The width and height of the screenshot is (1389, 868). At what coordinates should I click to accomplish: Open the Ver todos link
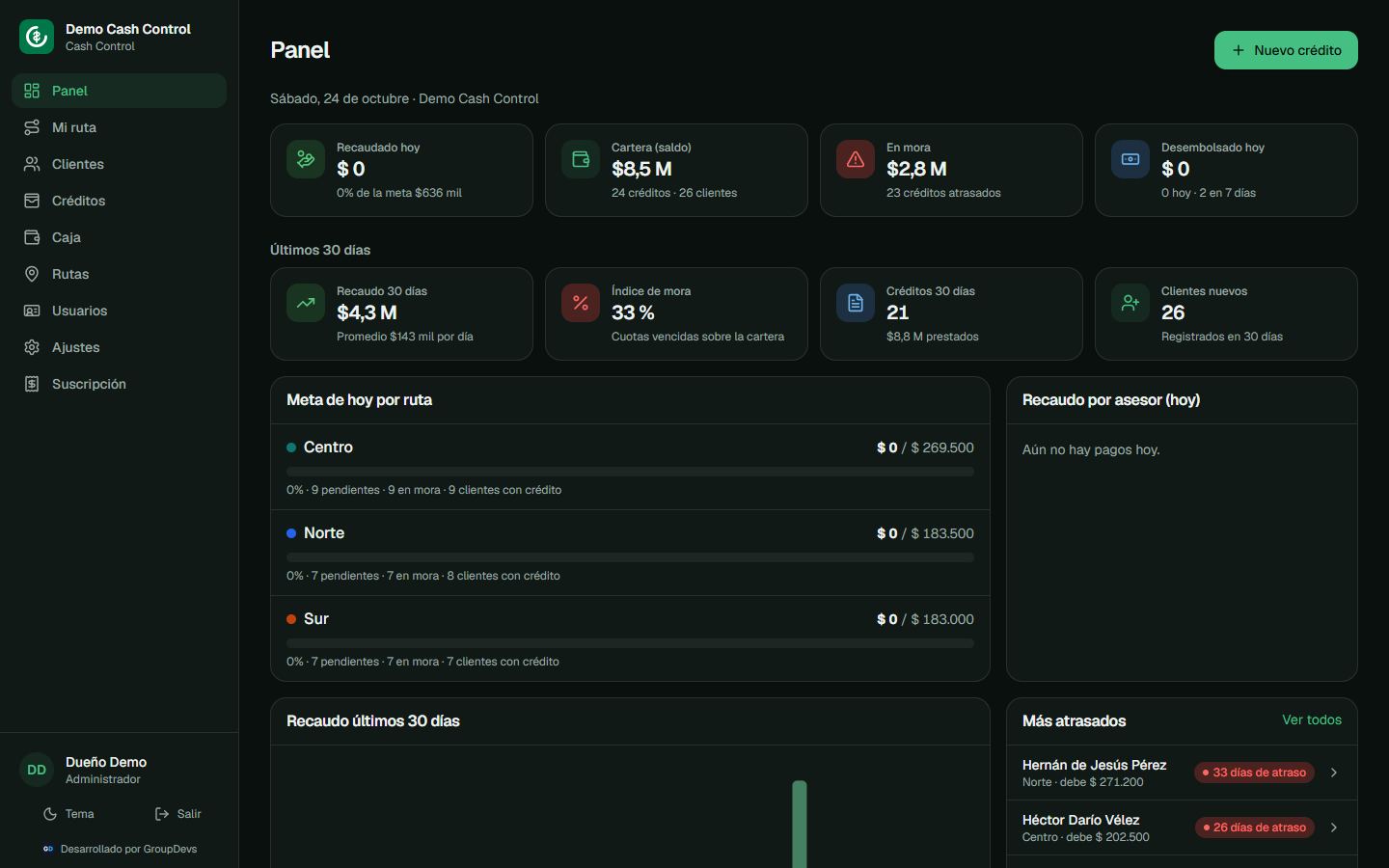[1312, 720]
